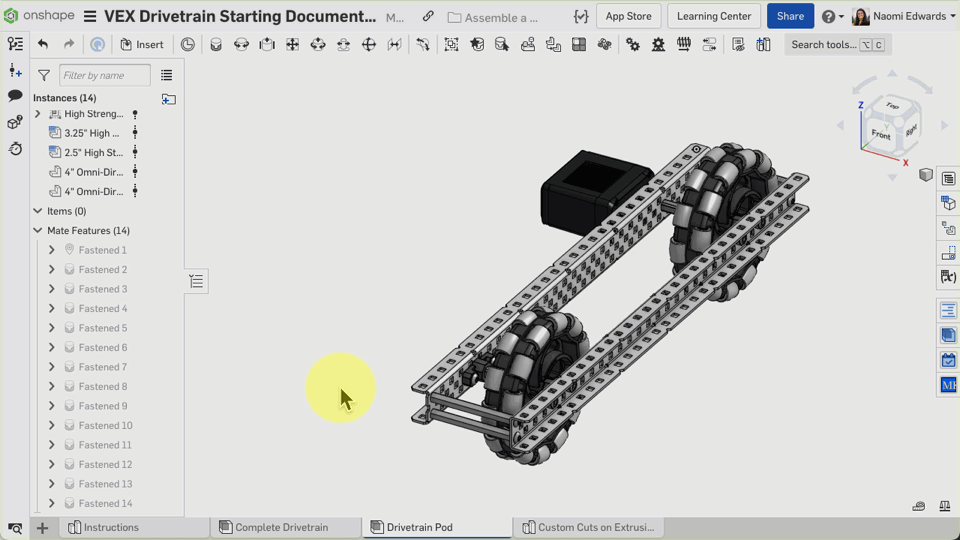Click the link icon beside document title
The width and height of the screenshot is (960, 540).
428,17
